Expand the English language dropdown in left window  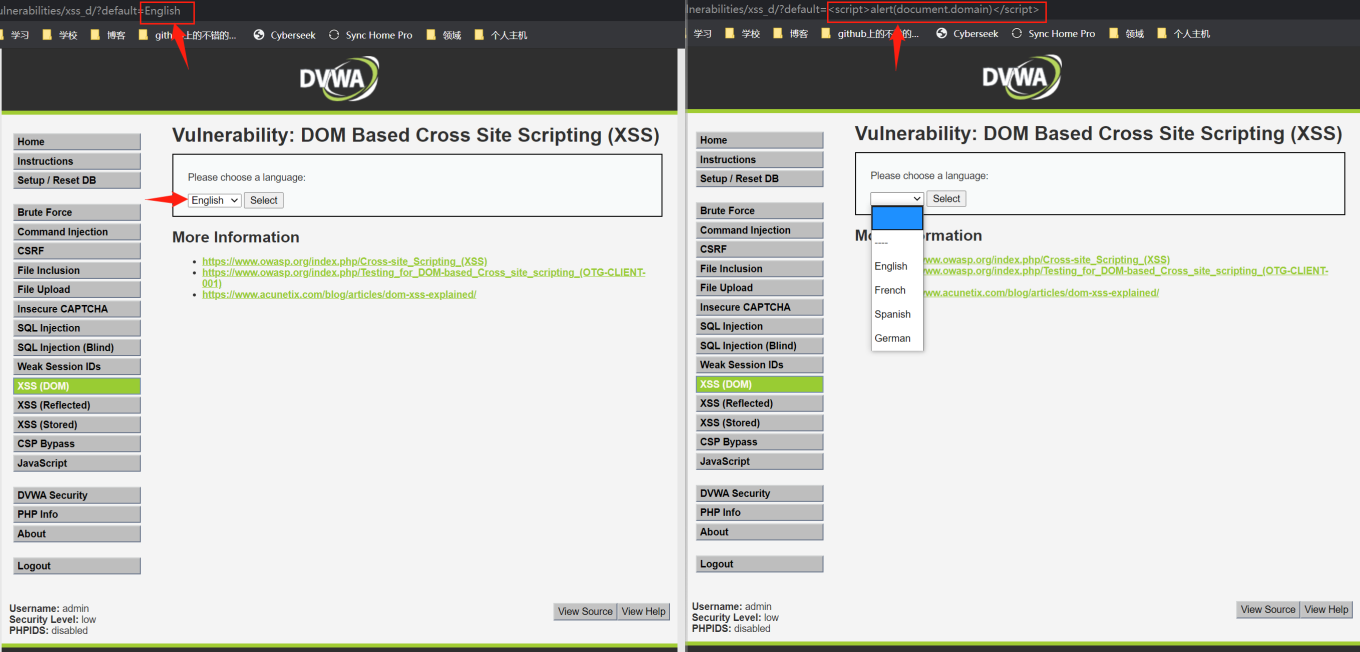(215, 200)
